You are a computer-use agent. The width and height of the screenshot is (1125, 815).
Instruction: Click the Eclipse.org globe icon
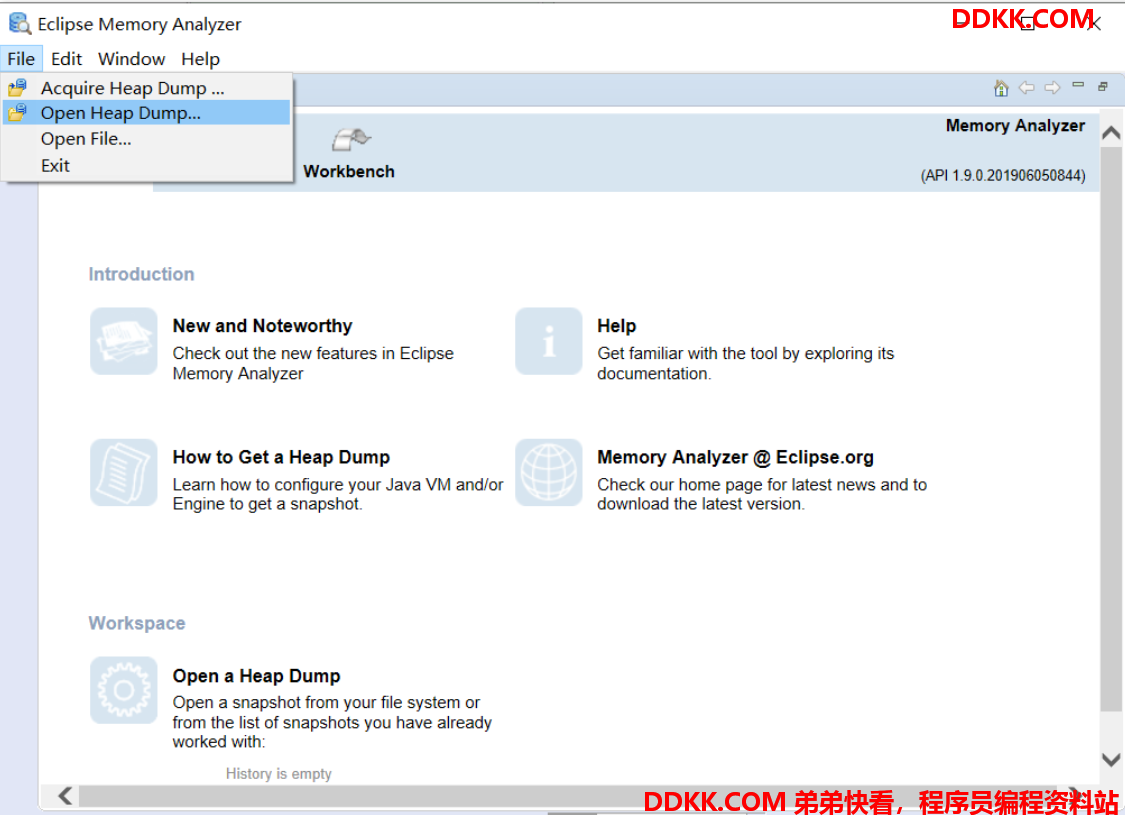[549, 473]
